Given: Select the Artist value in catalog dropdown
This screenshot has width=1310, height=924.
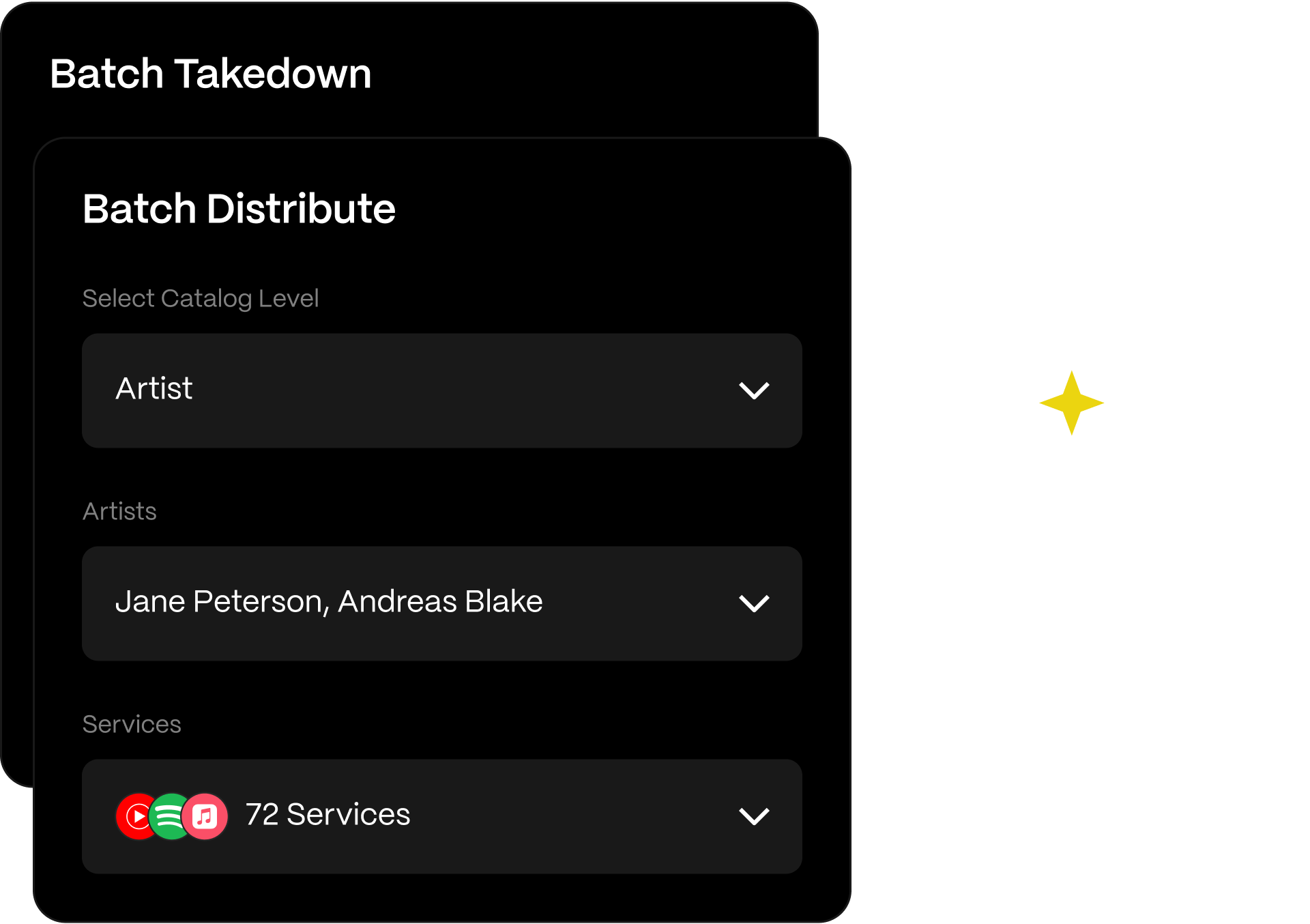Looking at the screenshot, I should click(154, 389).
